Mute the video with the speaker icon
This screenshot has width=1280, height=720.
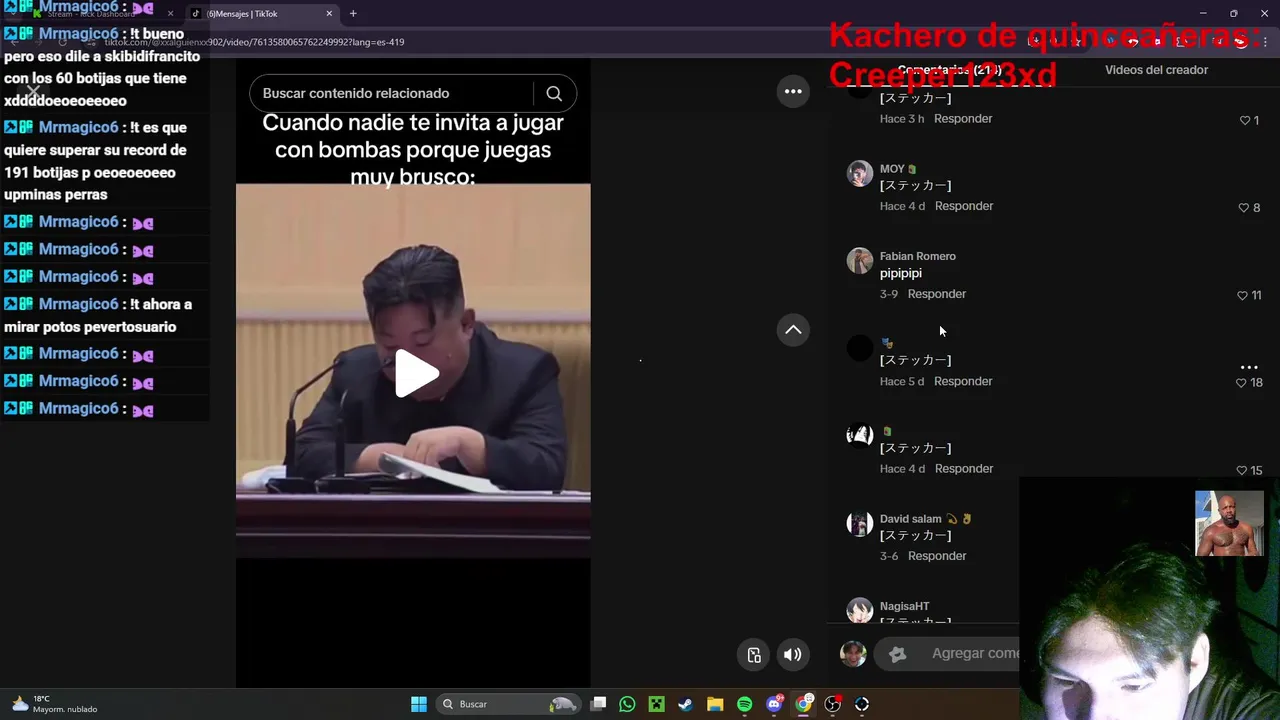pos(792,655)
